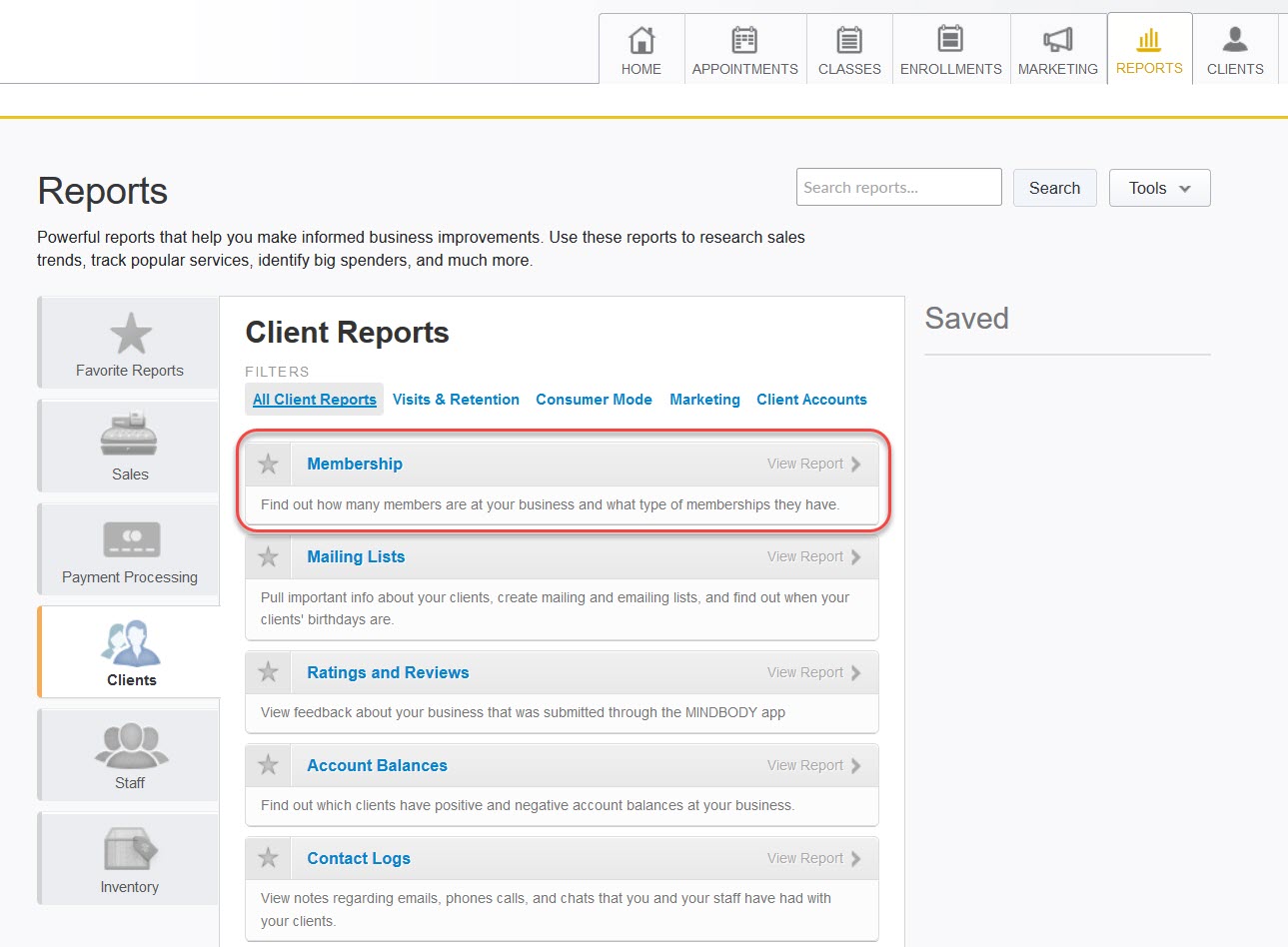The image size is (1288, 947).
Task: Favorite the Membership report star
Action: pos(268,464)
